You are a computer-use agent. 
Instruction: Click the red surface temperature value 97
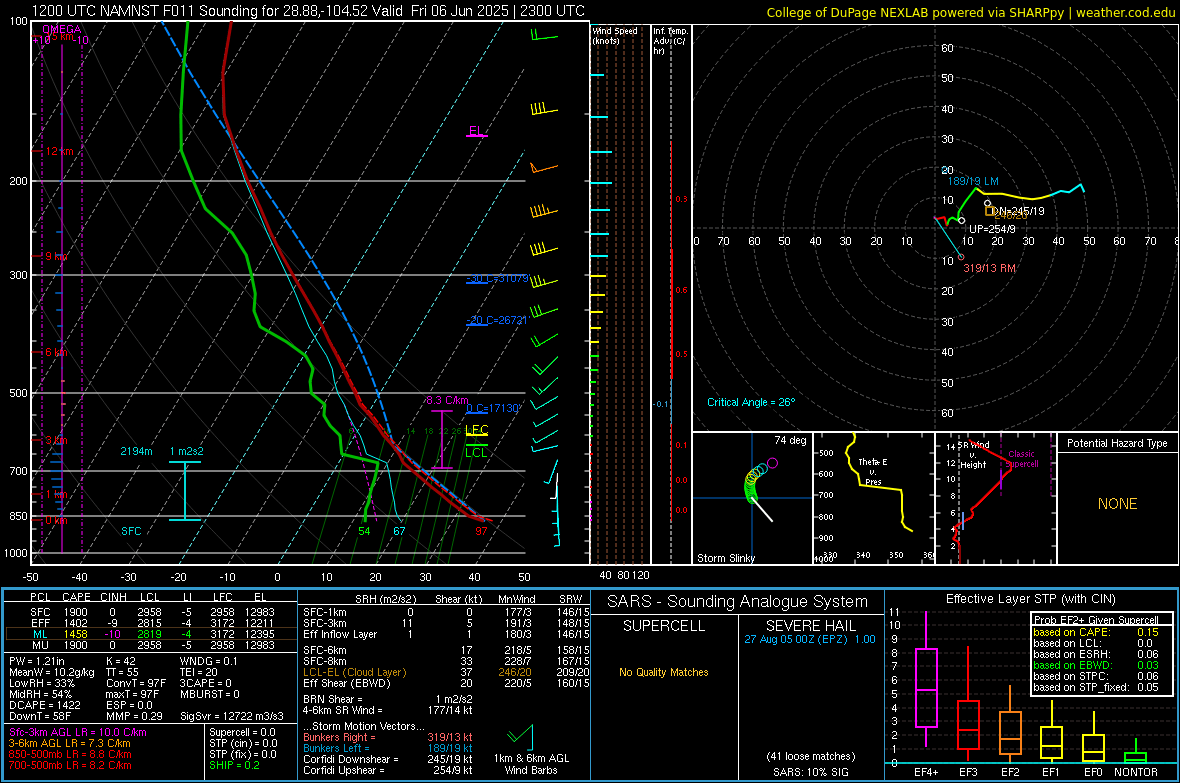[x=481, y=531]
